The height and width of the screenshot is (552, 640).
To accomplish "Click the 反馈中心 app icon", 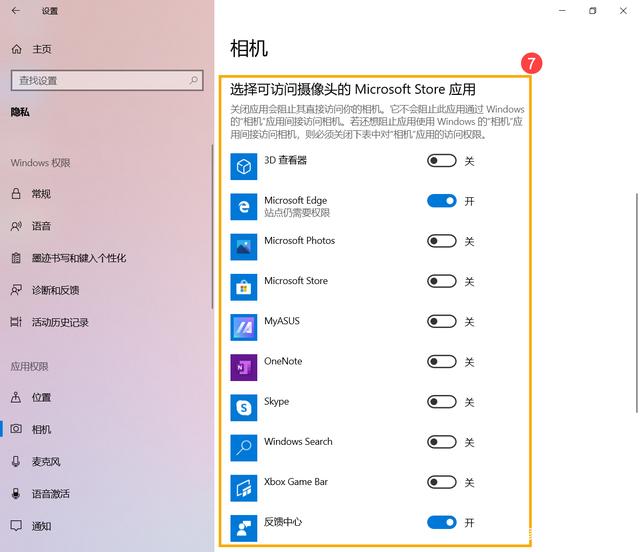I will tap(244, 528).
